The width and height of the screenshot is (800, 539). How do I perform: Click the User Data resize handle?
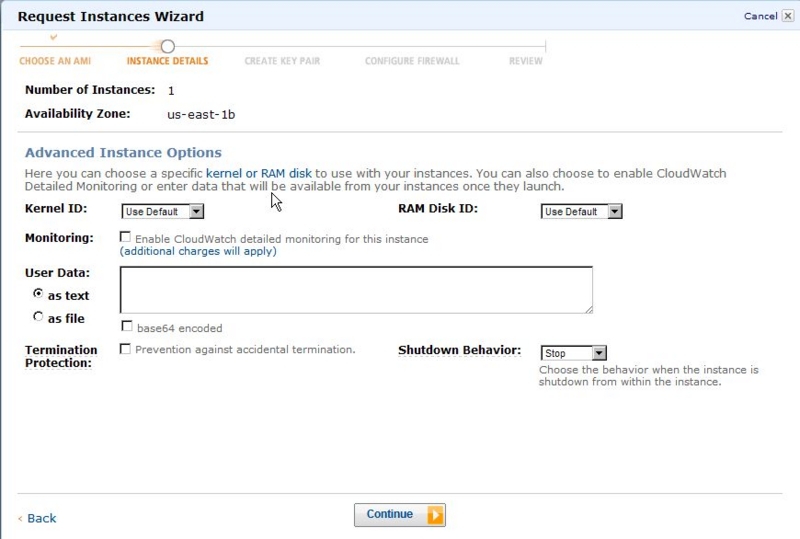coord(589,309)
